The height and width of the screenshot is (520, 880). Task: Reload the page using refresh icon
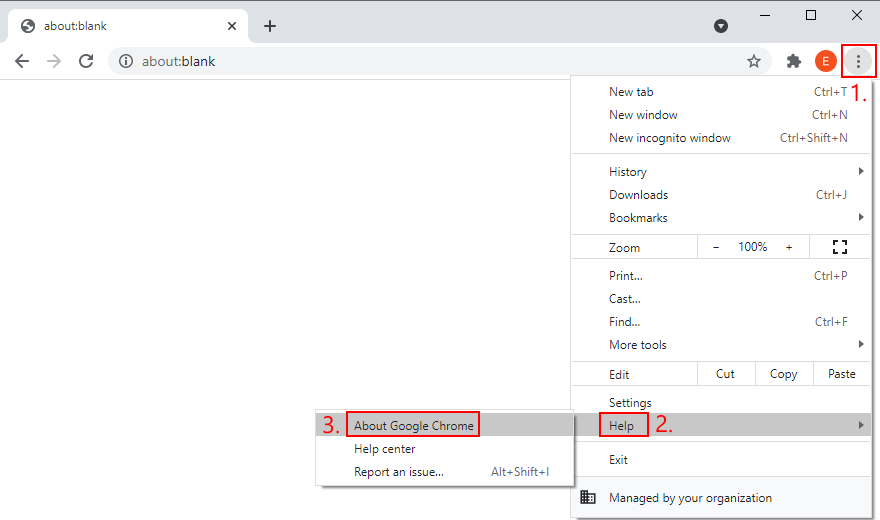click(x=86, y=61)
